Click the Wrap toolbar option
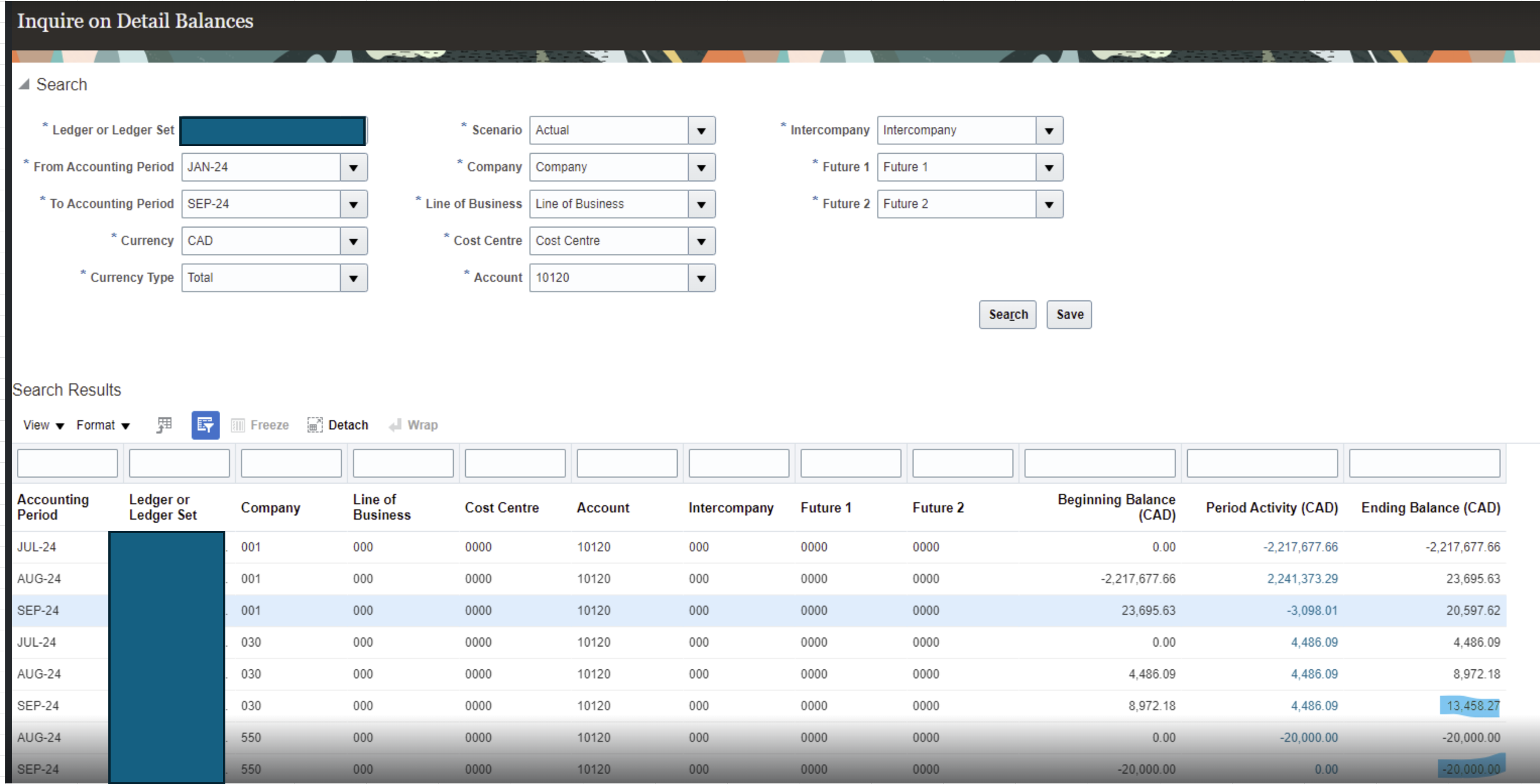1540x784 pixels. coord(414,425)
